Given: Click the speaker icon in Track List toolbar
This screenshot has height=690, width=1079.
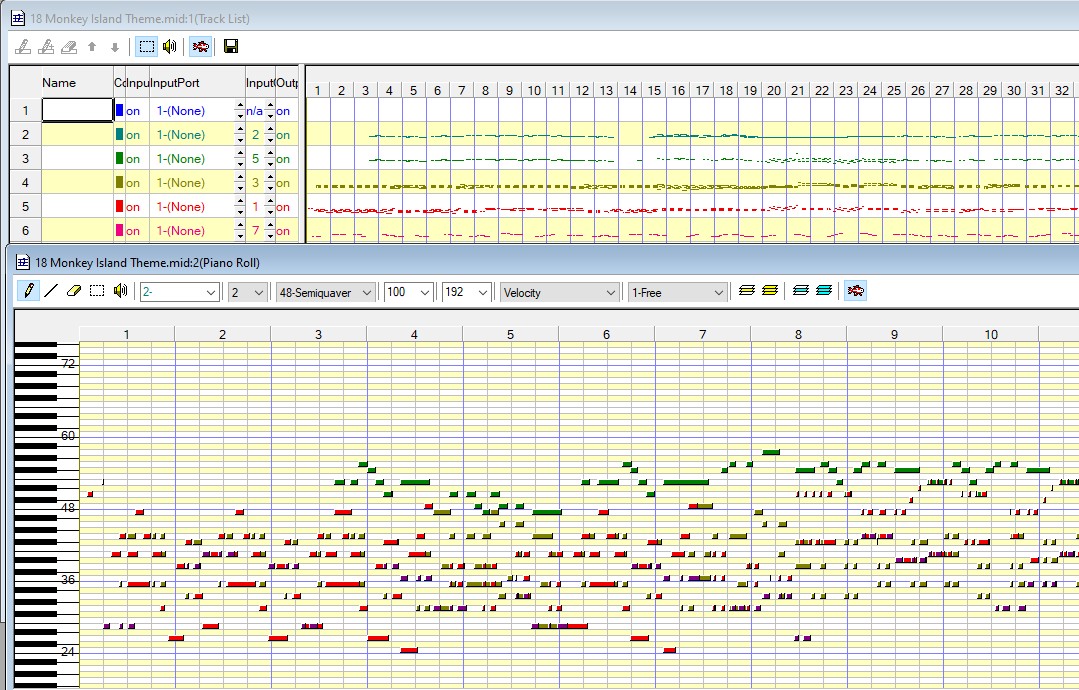Looking at the screenshot, I should [x=169, y=47].
